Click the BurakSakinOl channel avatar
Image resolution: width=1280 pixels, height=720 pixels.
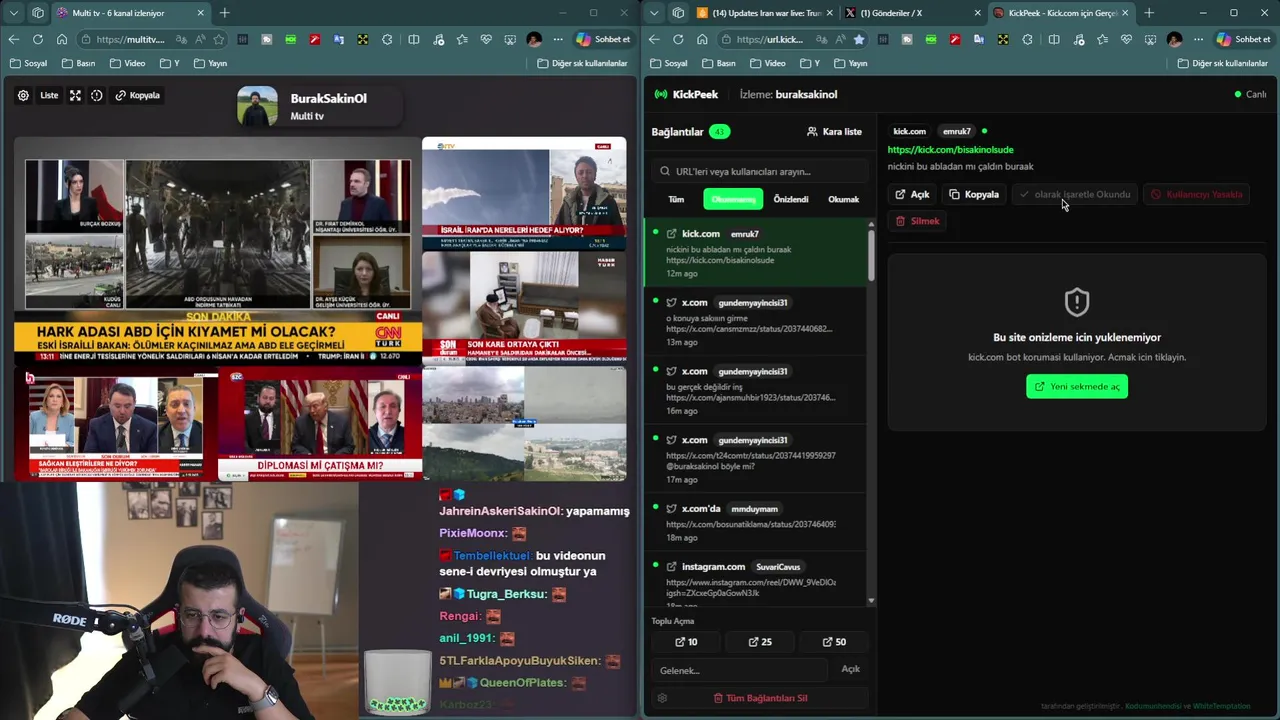257,107
